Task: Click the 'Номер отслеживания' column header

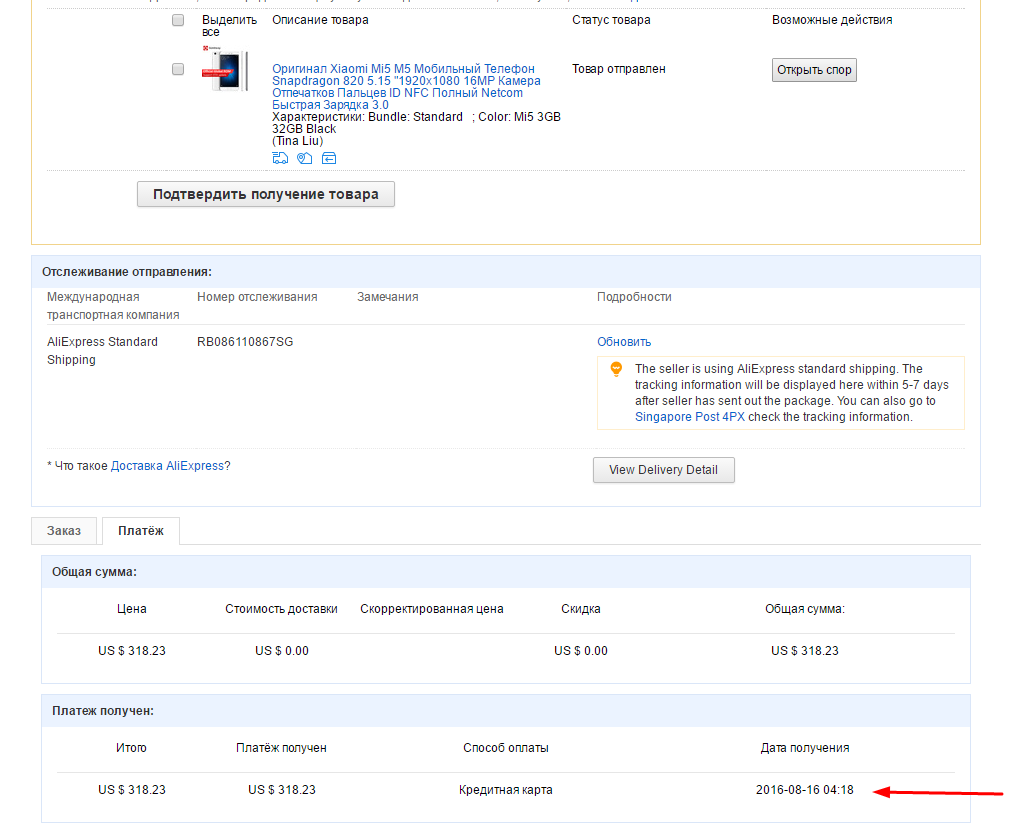Action: point(257,297)
